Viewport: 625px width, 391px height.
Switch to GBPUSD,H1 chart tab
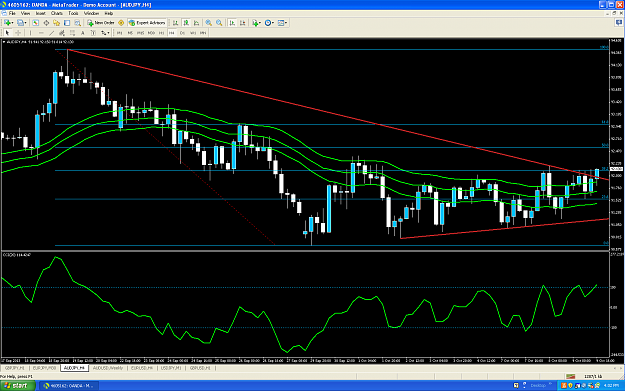200,368
